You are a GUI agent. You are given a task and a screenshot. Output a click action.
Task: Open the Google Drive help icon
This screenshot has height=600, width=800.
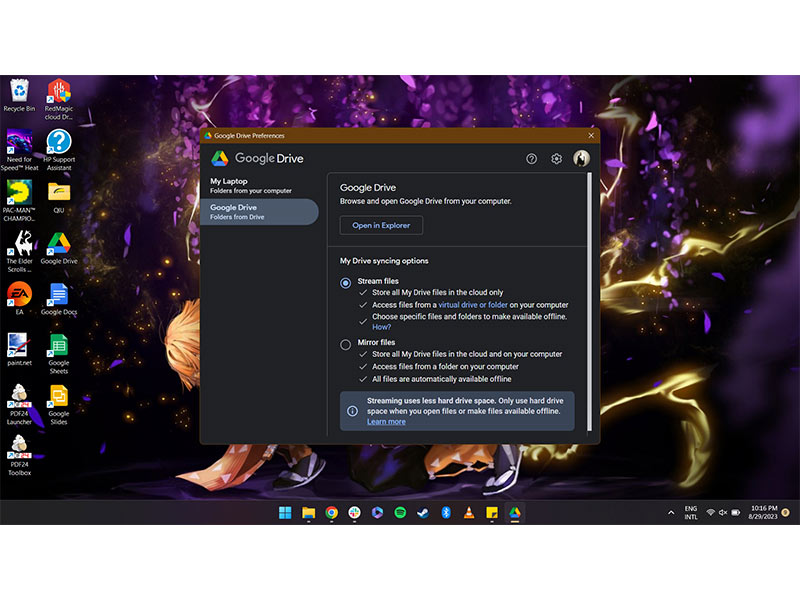[531, 159]
